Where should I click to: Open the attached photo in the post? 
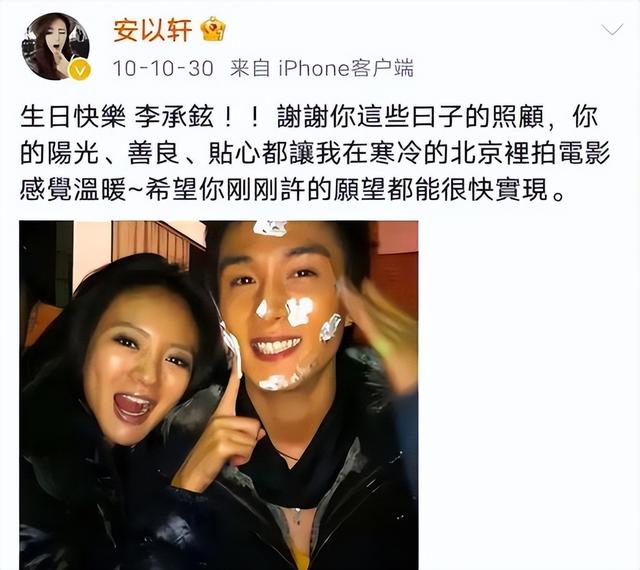click(219, 395)
